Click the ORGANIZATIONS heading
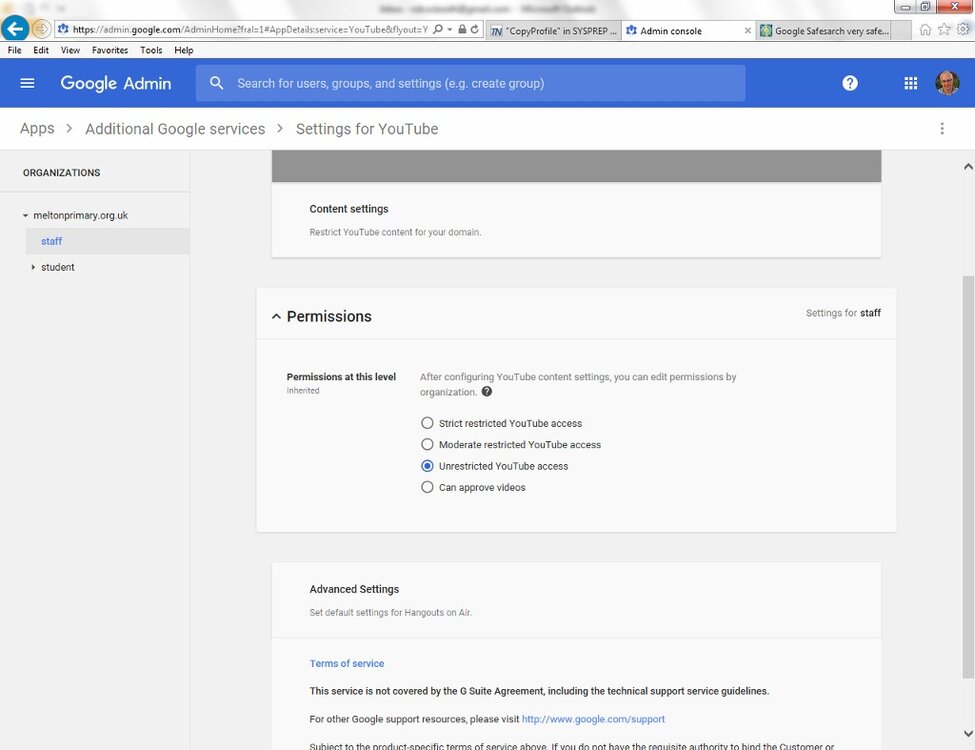 62,173
